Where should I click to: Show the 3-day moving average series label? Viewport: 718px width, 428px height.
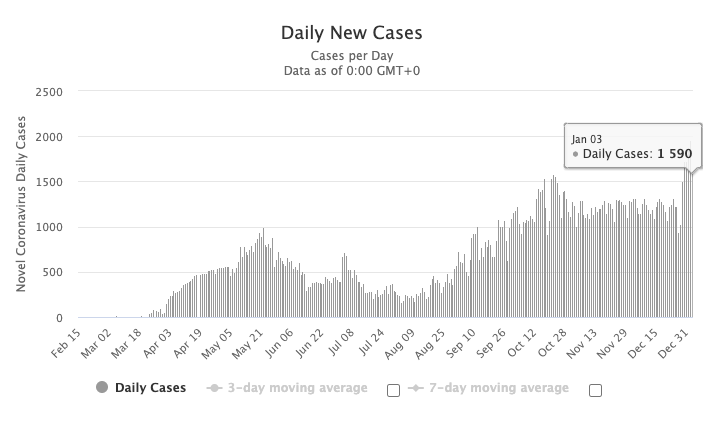pos(297,388)
